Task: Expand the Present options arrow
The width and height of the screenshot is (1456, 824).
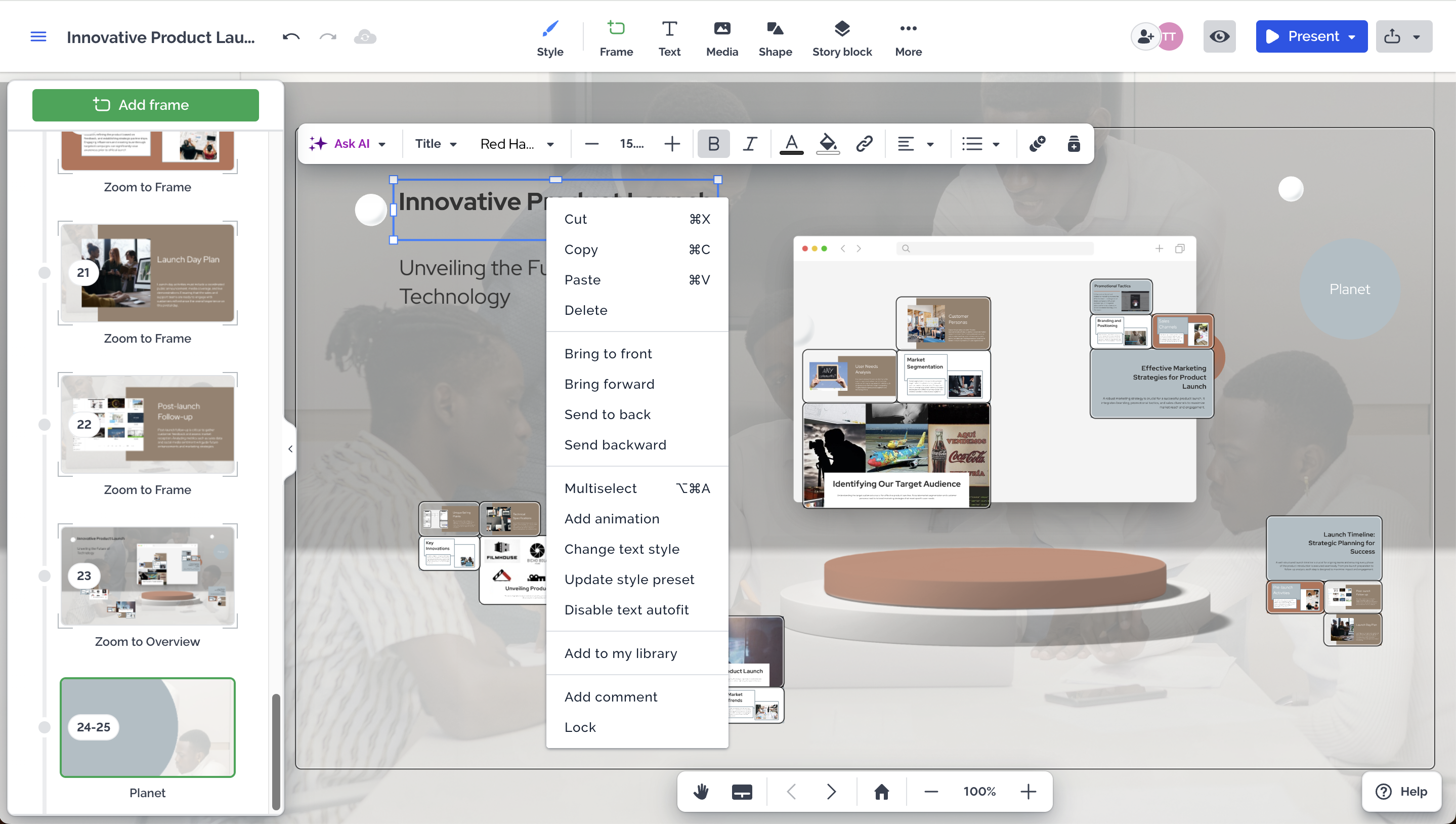Action: [1352, 37]
